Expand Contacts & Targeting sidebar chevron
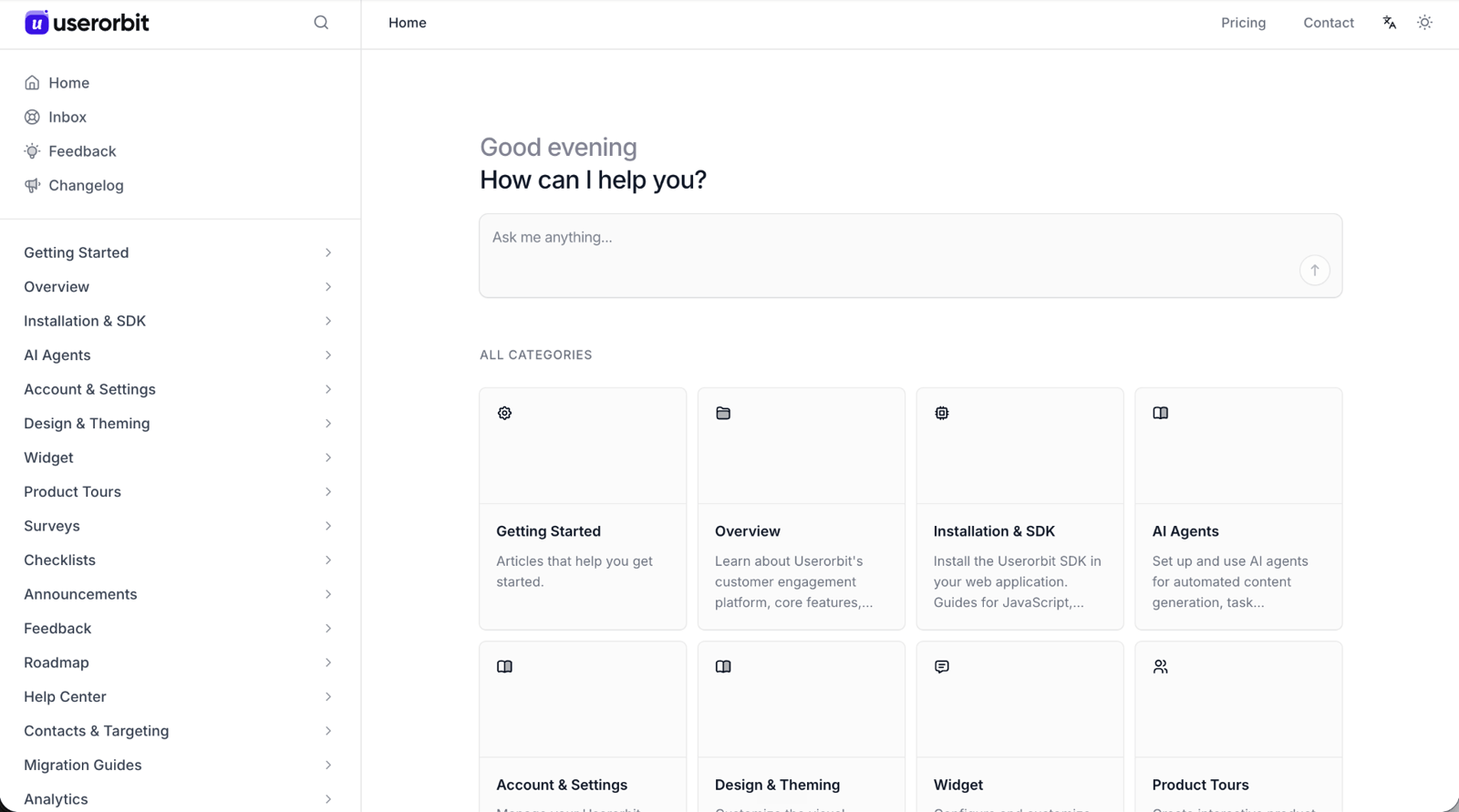 click(x=328, y=731)
